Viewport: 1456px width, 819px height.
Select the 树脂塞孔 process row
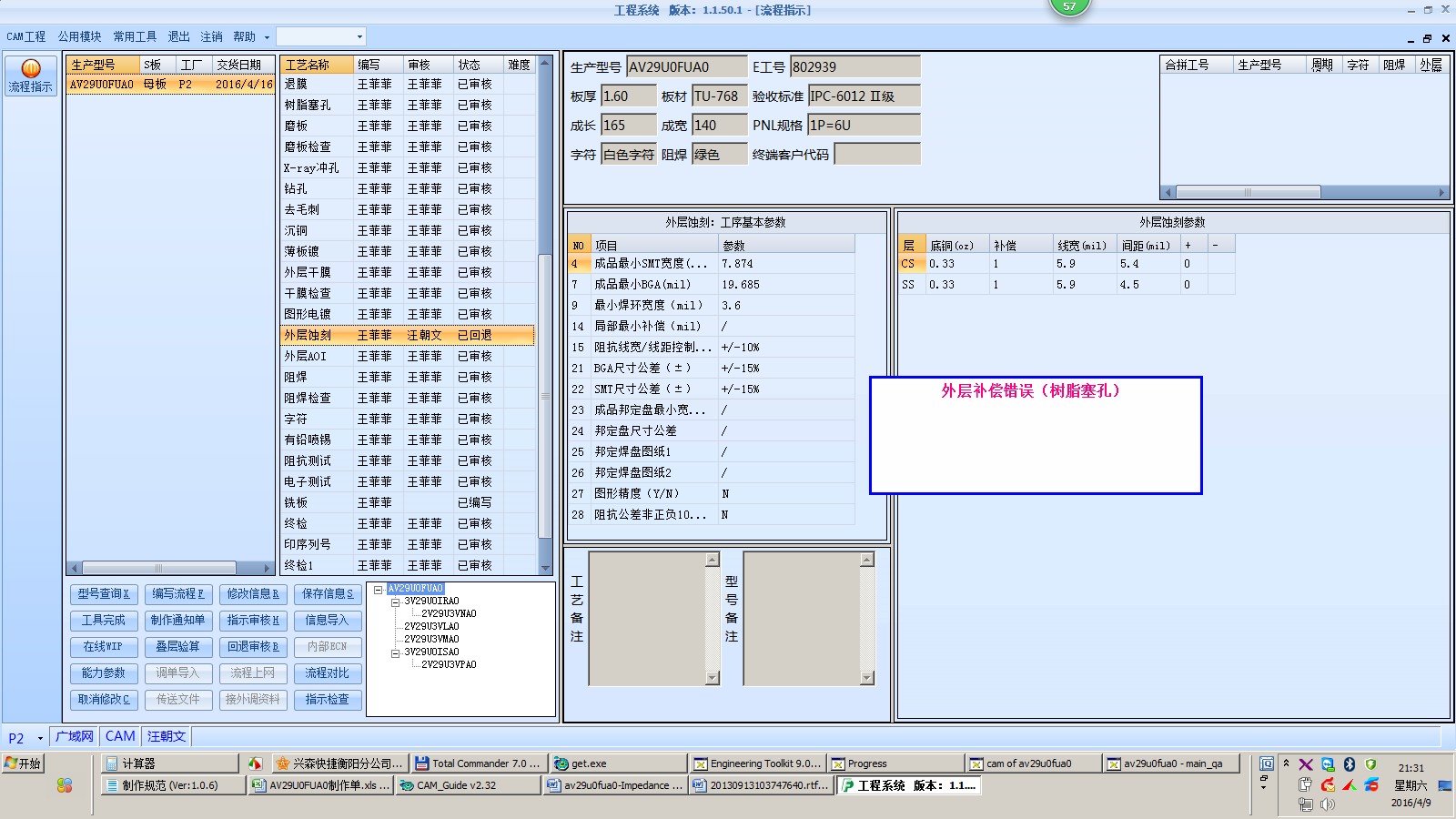click(408, 106)
